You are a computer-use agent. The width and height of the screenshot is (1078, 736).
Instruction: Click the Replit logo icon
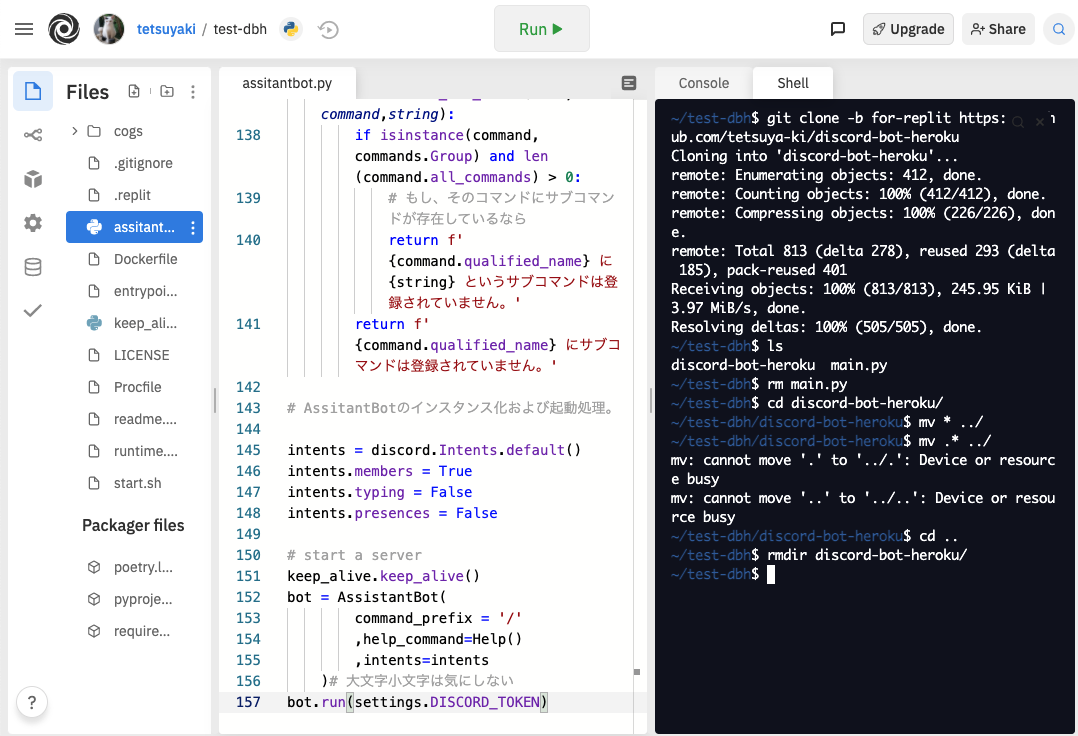(64, 29)
